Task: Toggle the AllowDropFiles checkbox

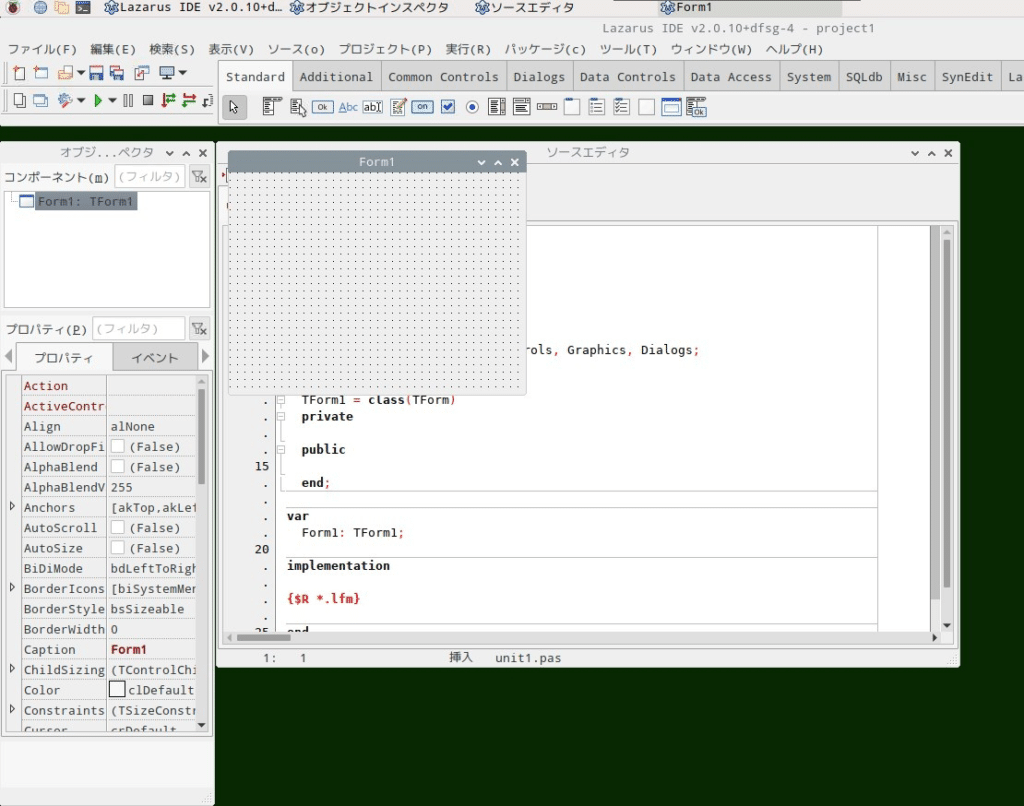Action: (x=118, y=446)
